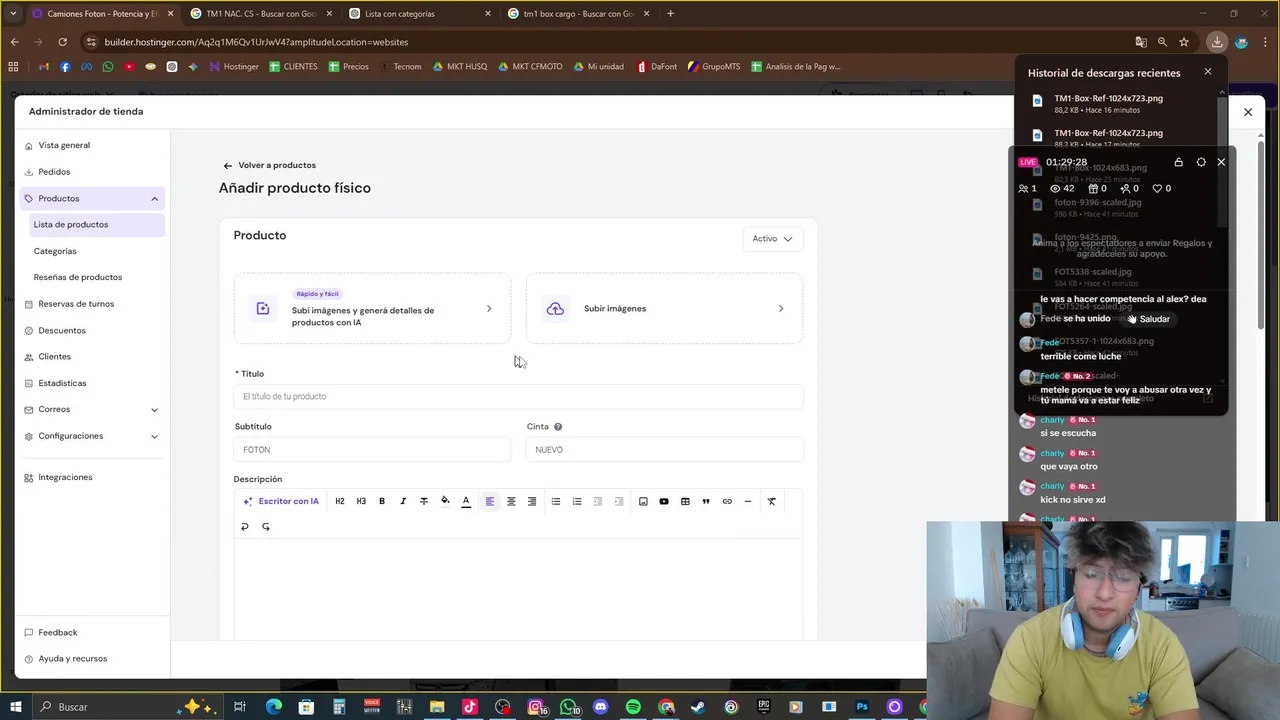Insert a hyperlink in description

click(x=727, y=501)
